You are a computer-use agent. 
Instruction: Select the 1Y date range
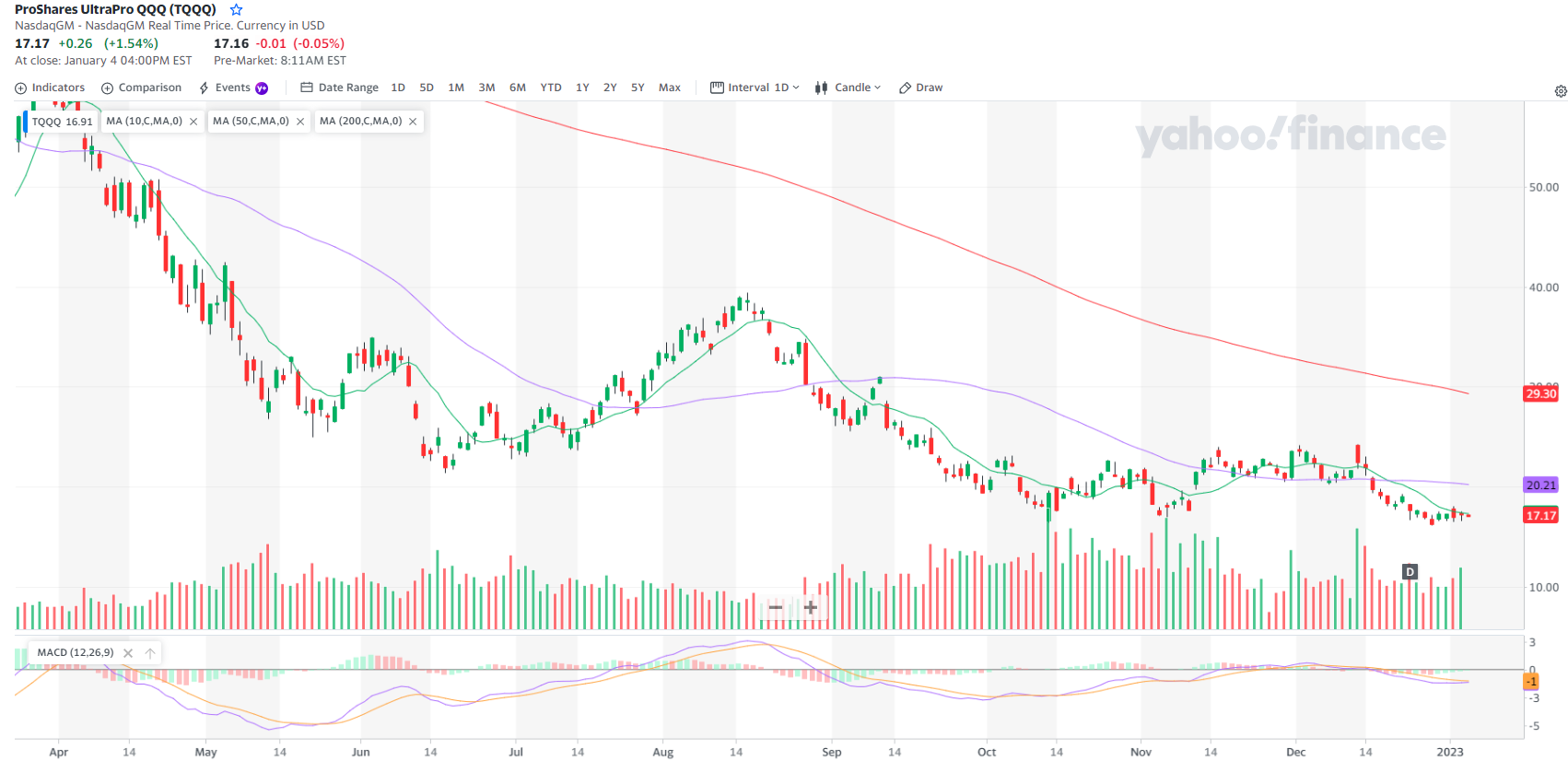pos(582,88)
